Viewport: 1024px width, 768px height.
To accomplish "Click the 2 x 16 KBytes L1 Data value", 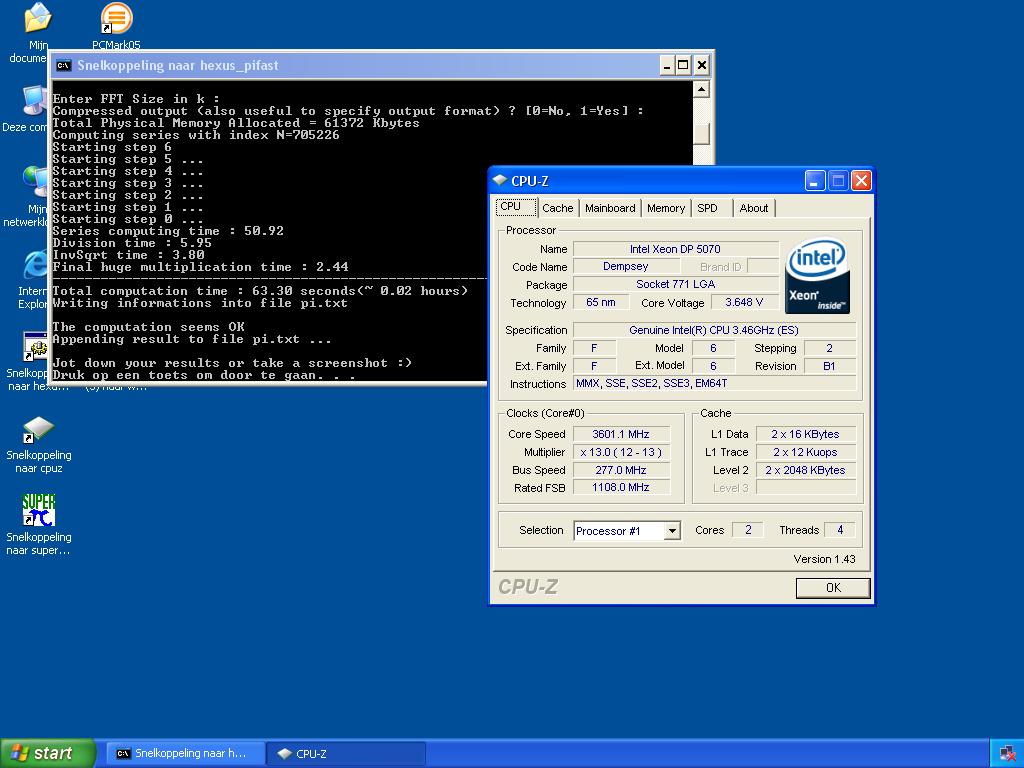I will click(x=805, y=434).
